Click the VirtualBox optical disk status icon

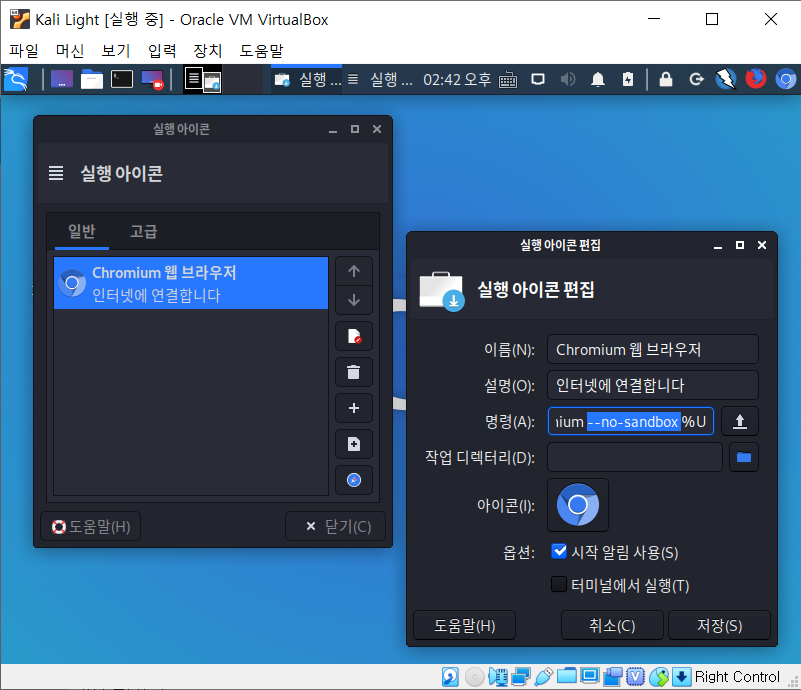coord(475,677)
